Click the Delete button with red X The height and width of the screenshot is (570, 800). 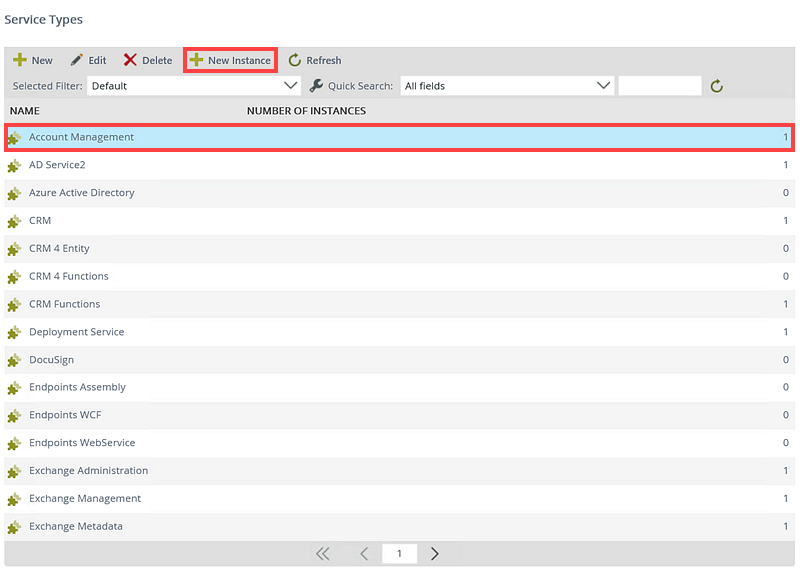(x=148, y=60)
